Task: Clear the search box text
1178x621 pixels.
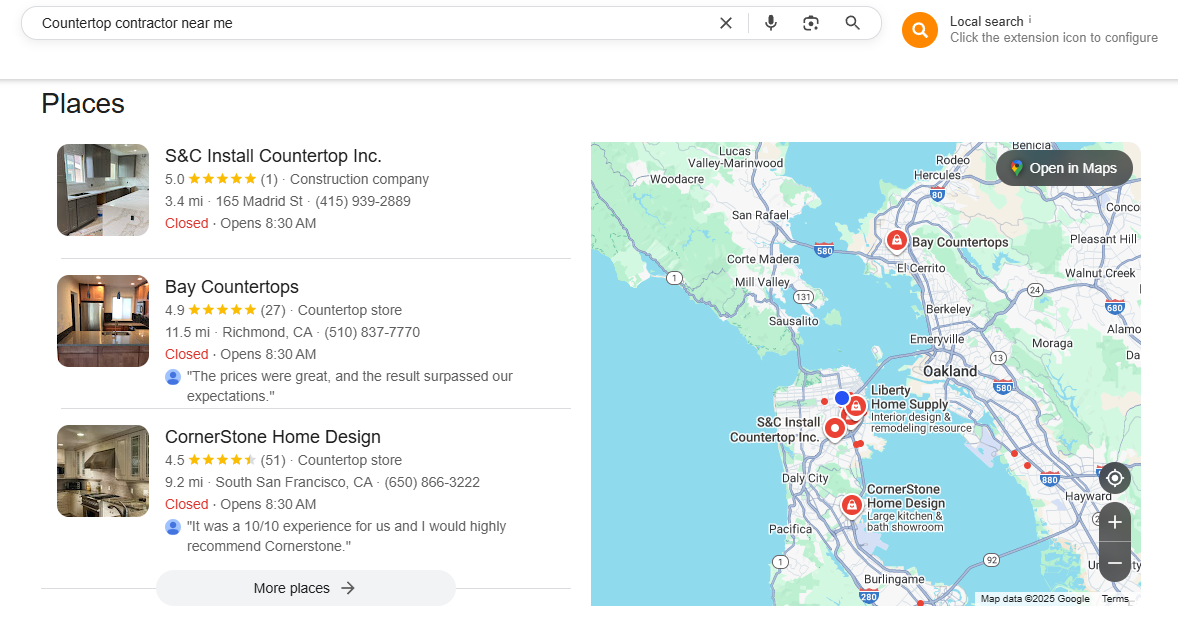Action: click(x=726, y=23)
